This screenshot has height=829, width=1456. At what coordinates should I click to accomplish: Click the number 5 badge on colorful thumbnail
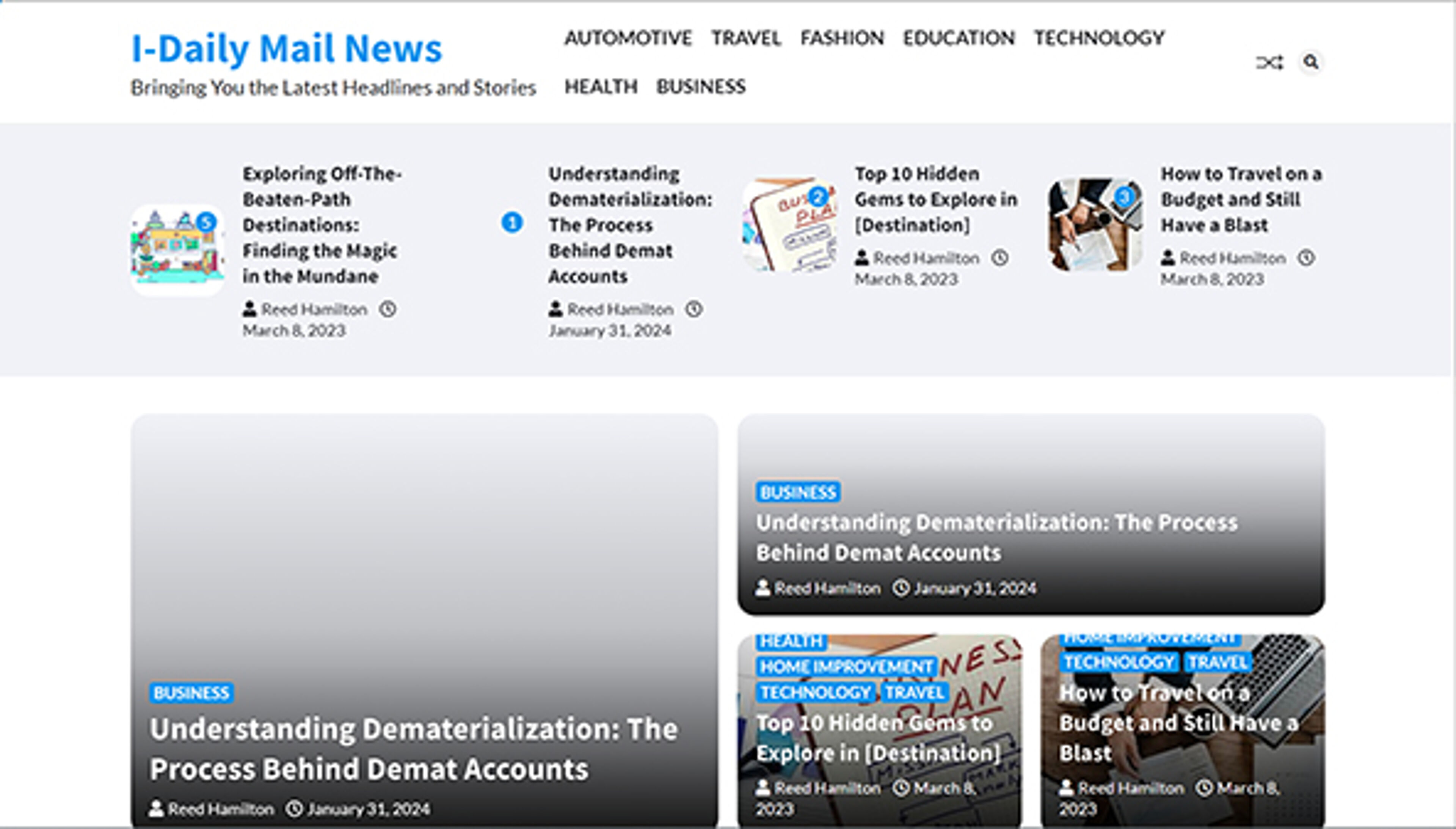206,222
